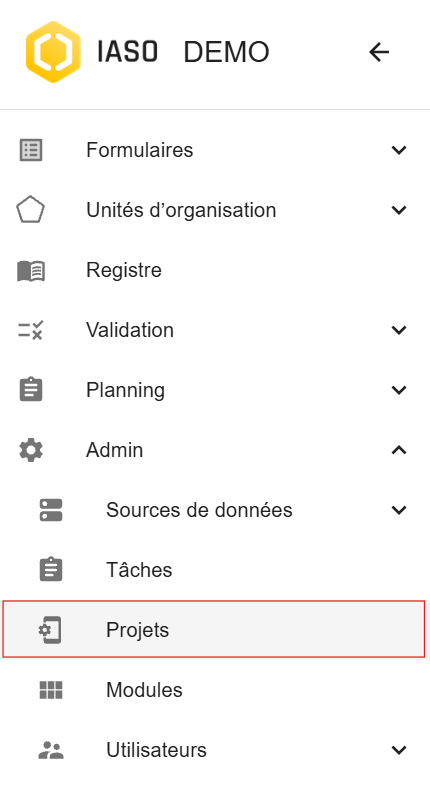Click the open book Registre icon

(31, 271)
